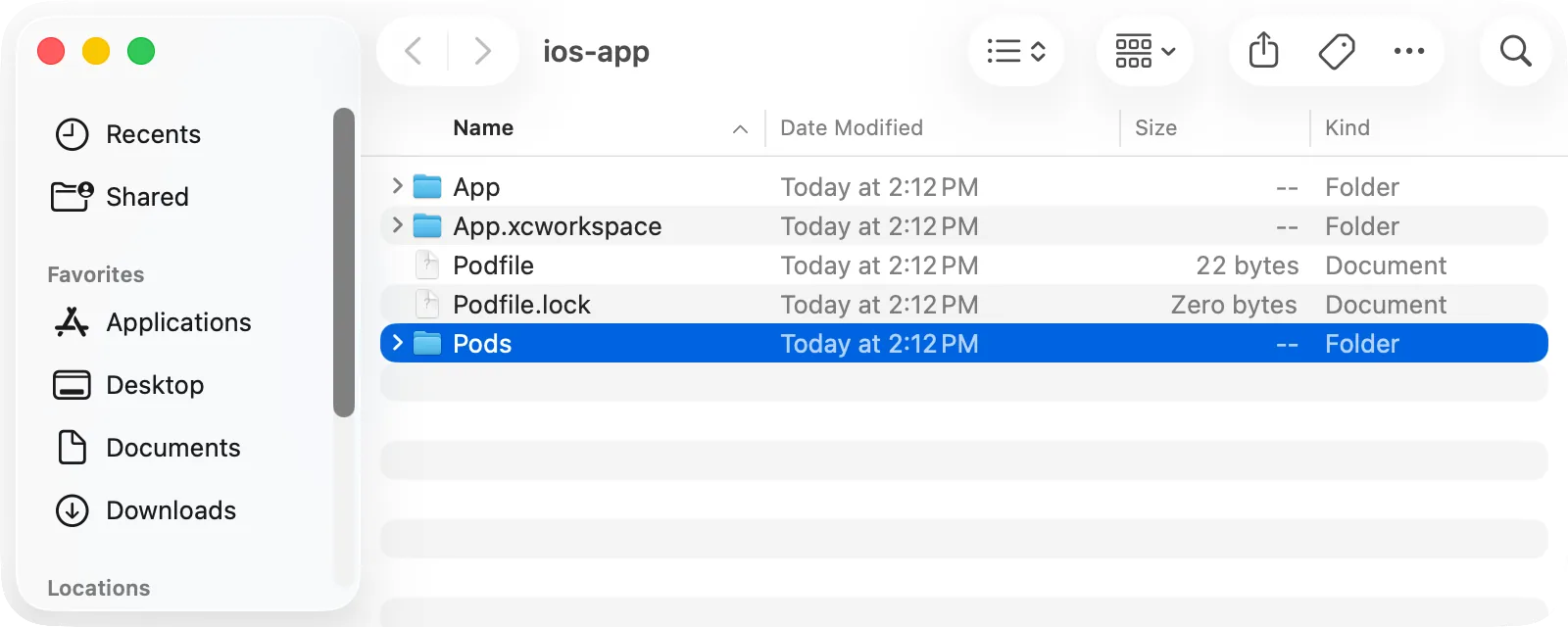Click the Applications icon in sidebar
The width and height of the screenshot is (1568, 627).
tap(72, 321)
